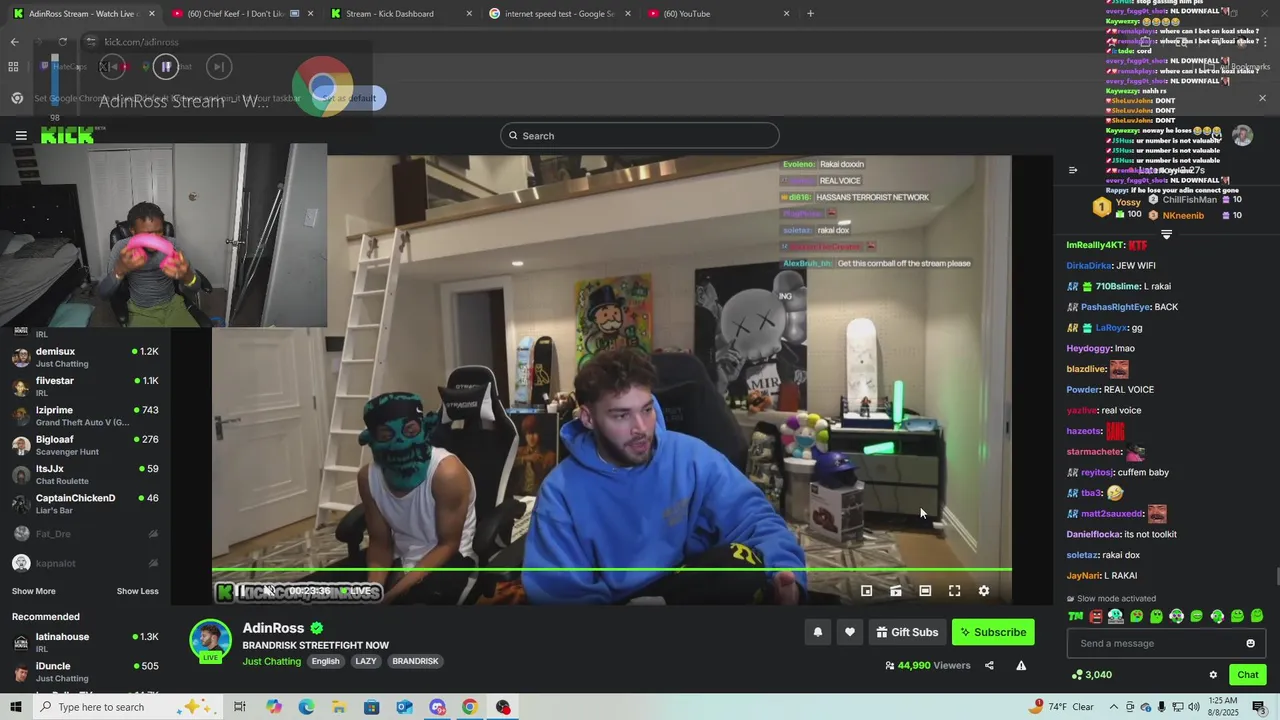Open Microsoft Edge from the taskbar
Viewport: 1280px width, 720px height.
306,707
